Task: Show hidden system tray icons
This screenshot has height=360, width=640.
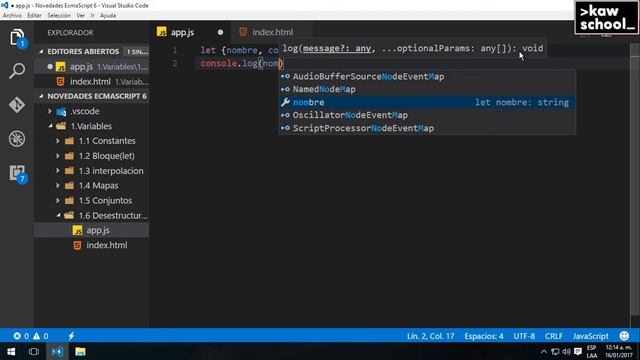Action: [544, 351]
